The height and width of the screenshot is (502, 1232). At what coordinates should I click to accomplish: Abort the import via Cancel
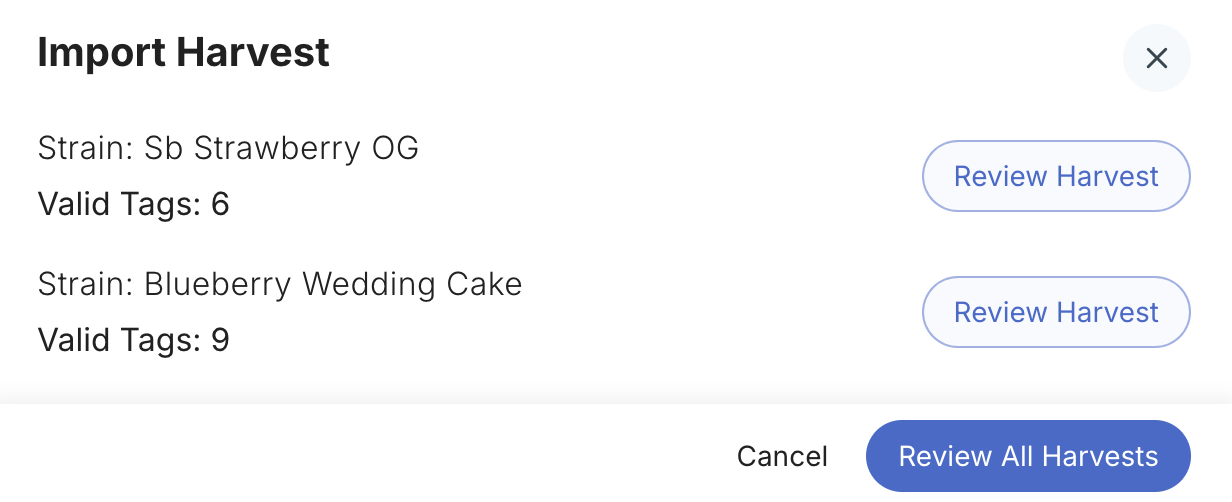(782, 456)
